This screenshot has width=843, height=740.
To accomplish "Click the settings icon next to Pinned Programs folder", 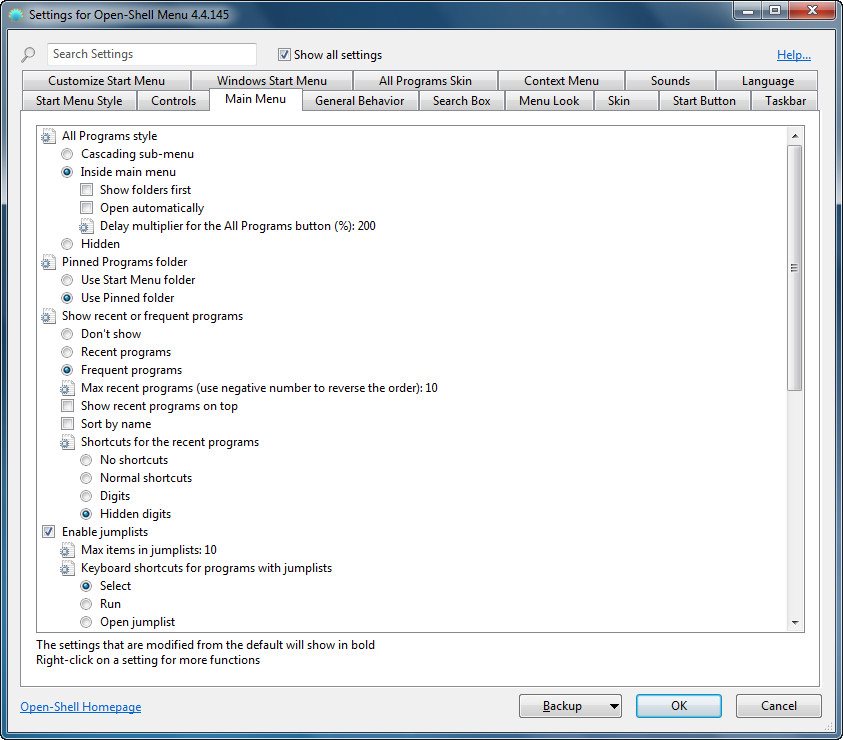I will click(48, 262).
